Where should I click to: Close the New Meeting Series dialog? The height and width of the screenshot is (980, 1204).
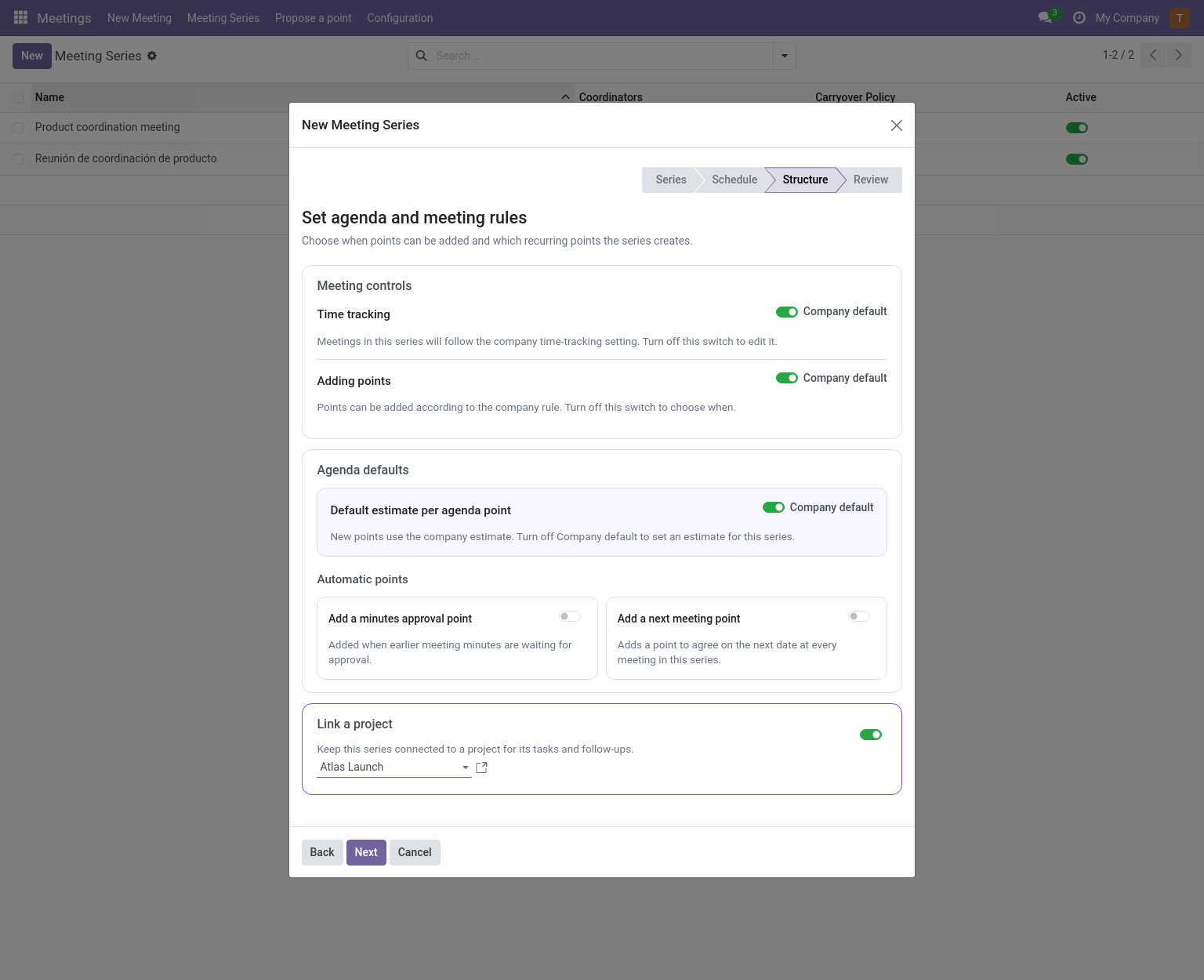click(x=897, y=125)
